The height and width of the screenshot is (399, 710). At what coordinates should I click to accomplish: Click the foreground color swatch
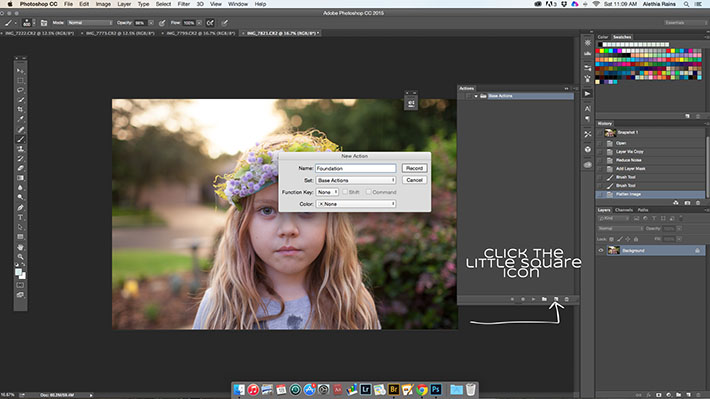(x=18, y=272)
